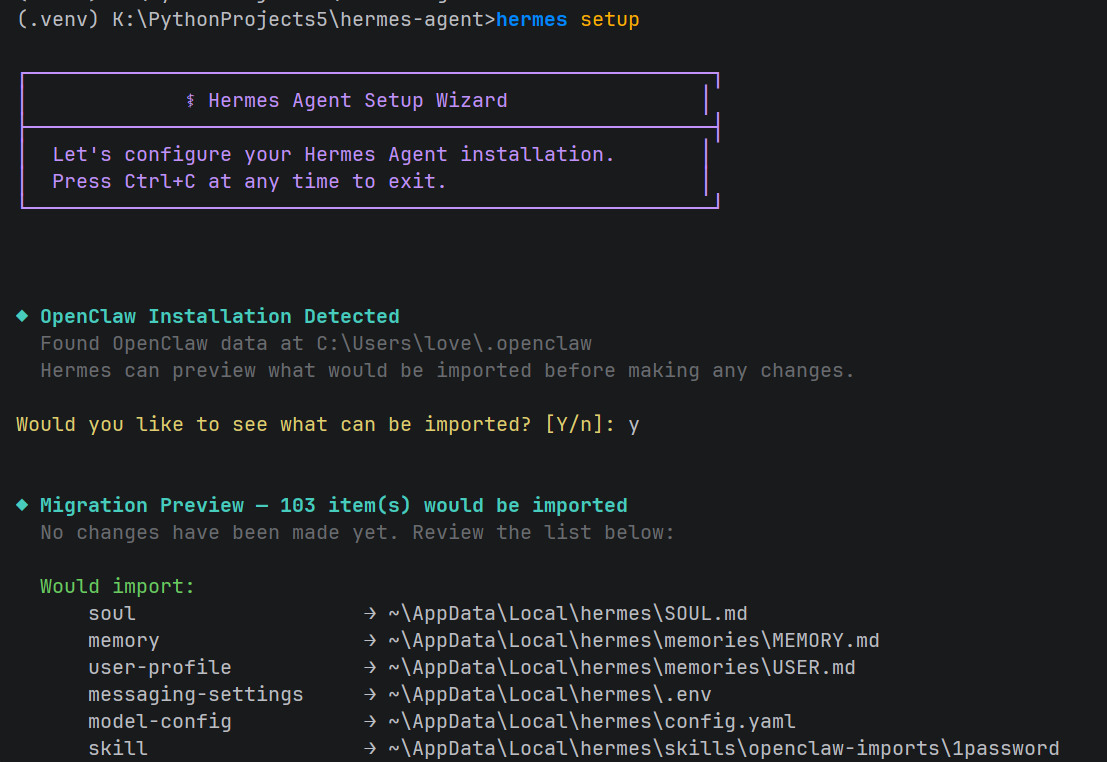
Task: Click the diamond bullet beside 'OpenClaw Installation Detected'
Action: pos(23,316)
